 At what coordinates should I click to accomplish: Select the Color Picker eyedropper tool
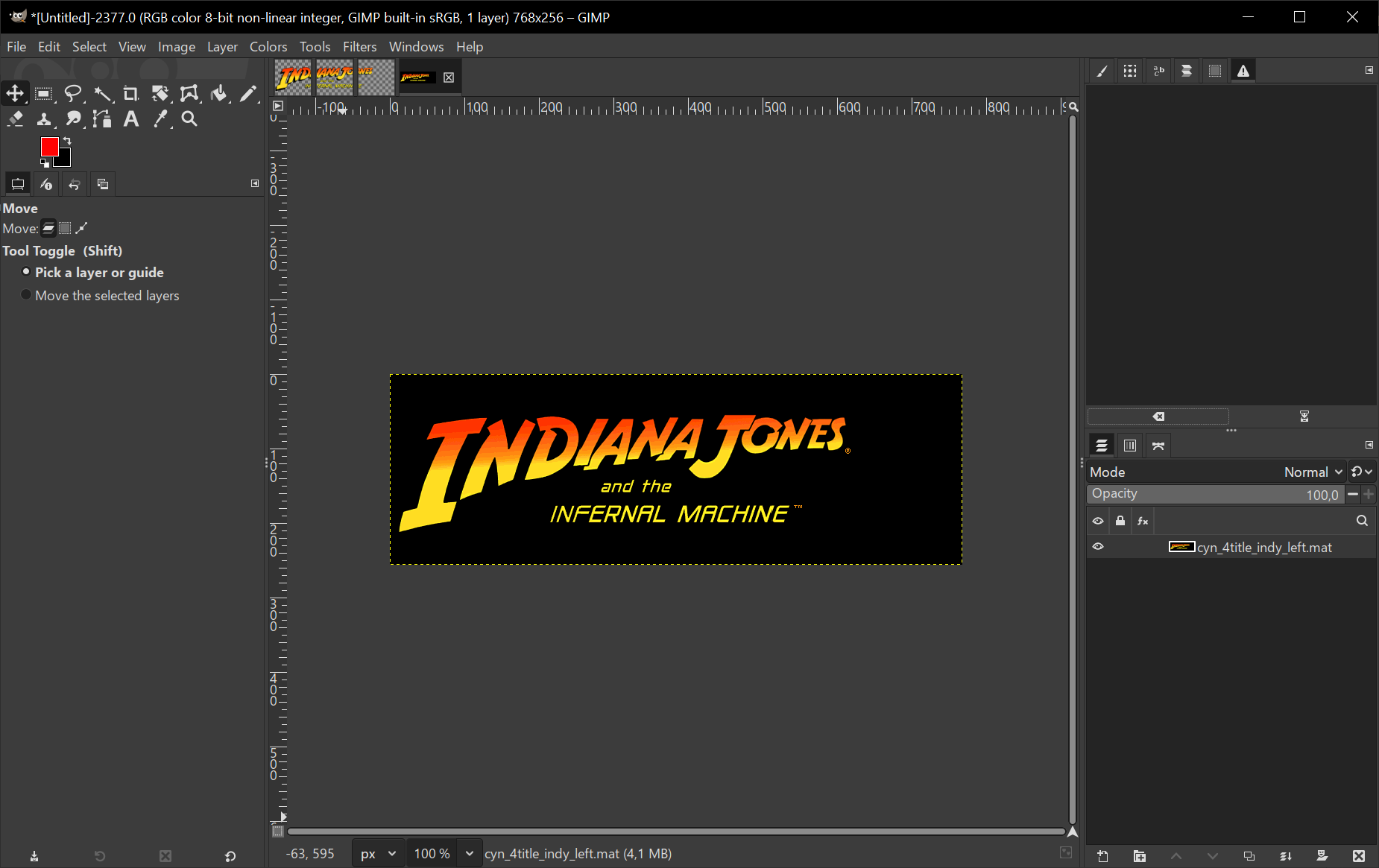click(160, 118)
